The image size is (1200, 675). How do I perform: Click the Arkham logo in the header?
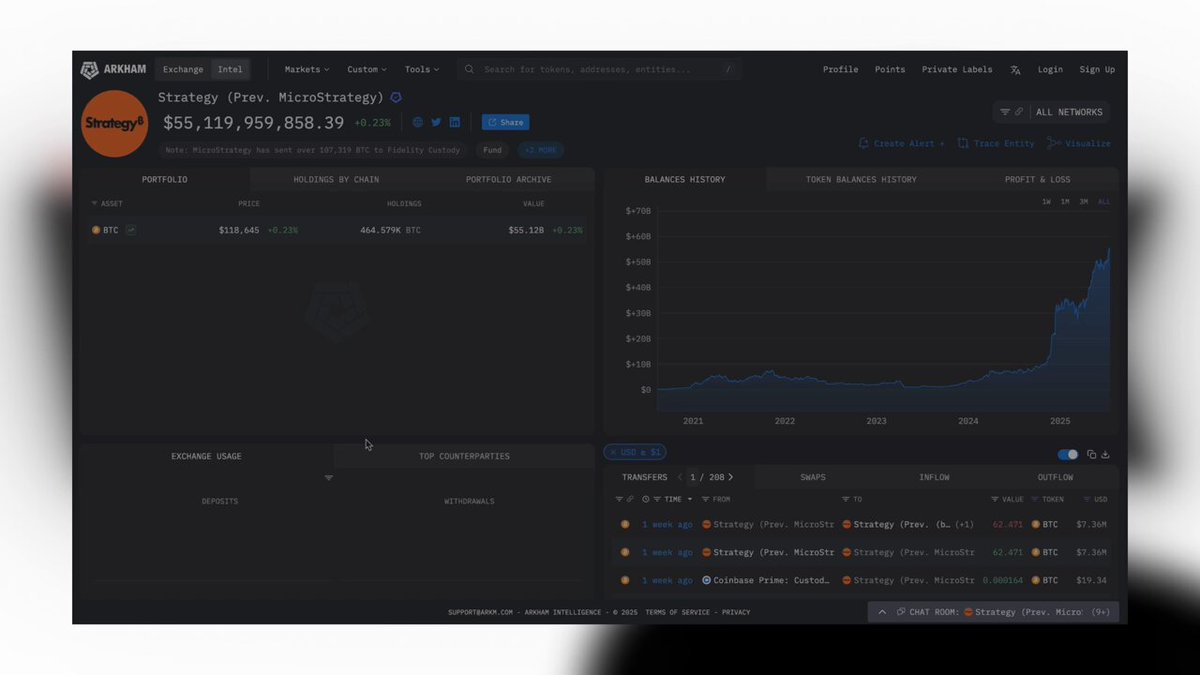(x=113, y=69)
